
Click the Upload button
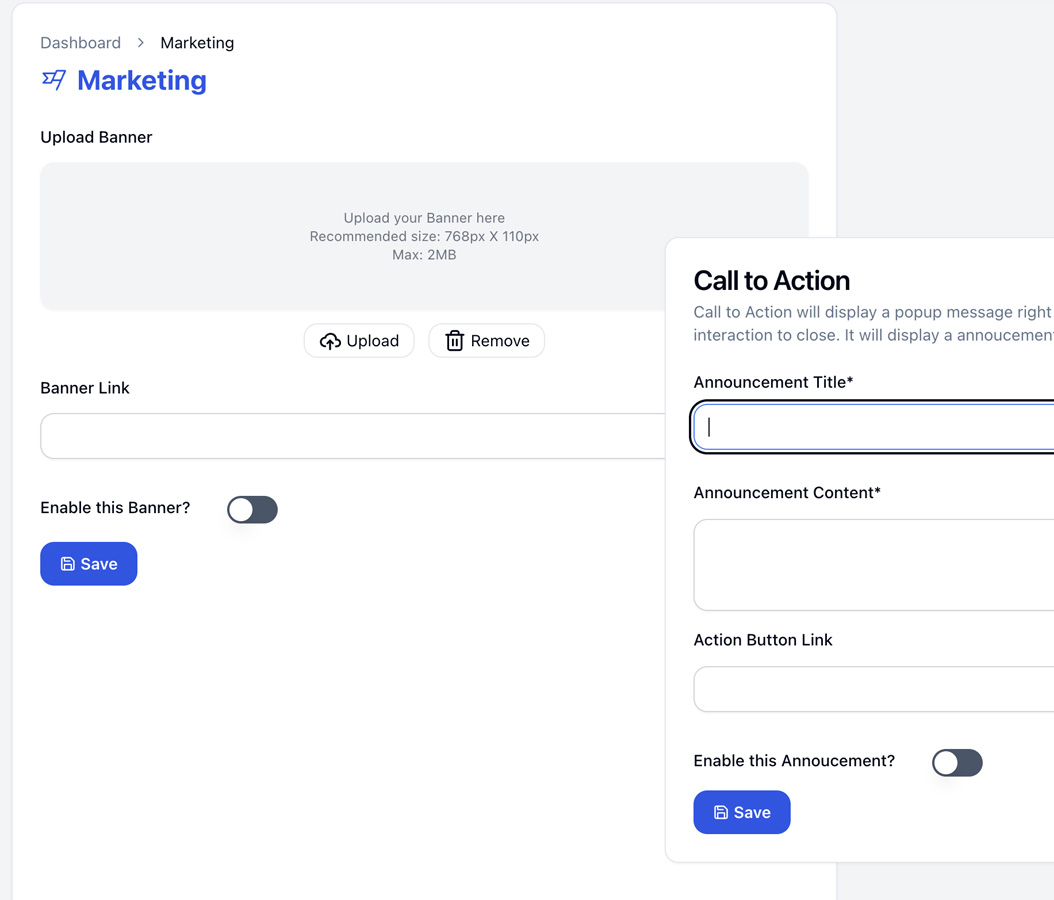[359, 341]
